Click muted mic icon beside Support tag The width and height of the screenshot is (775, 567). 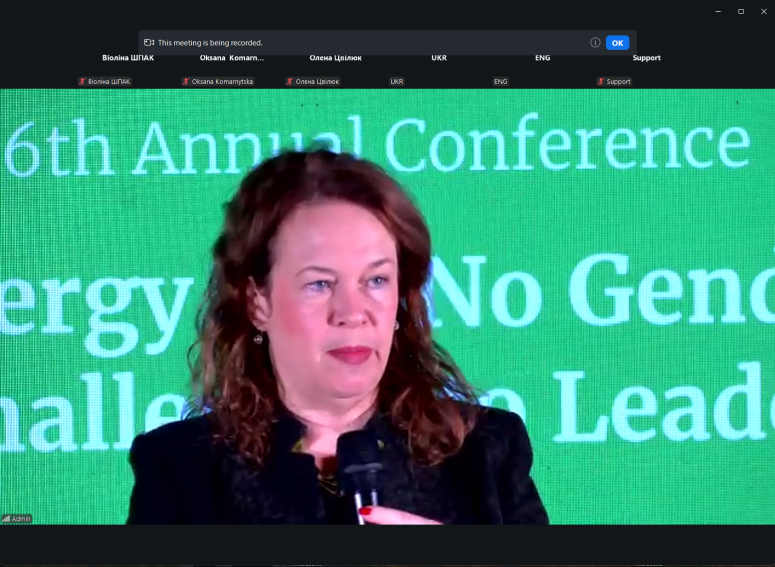point(601,81)
